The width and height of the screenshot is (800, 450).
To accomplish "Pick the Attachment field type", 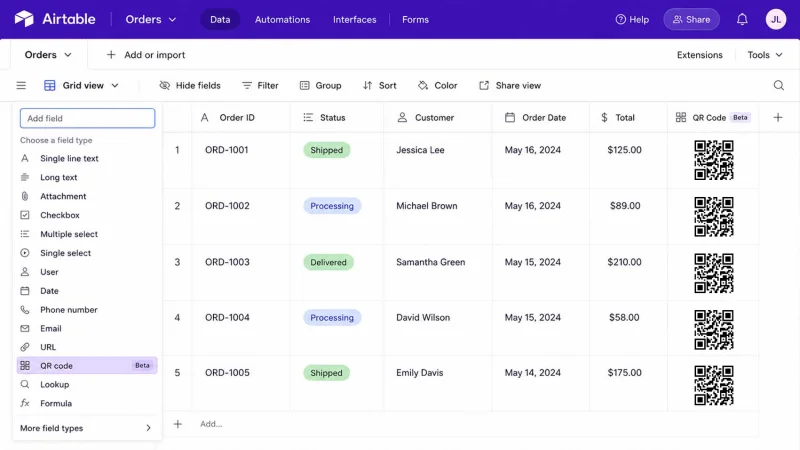I will [87, 196].
